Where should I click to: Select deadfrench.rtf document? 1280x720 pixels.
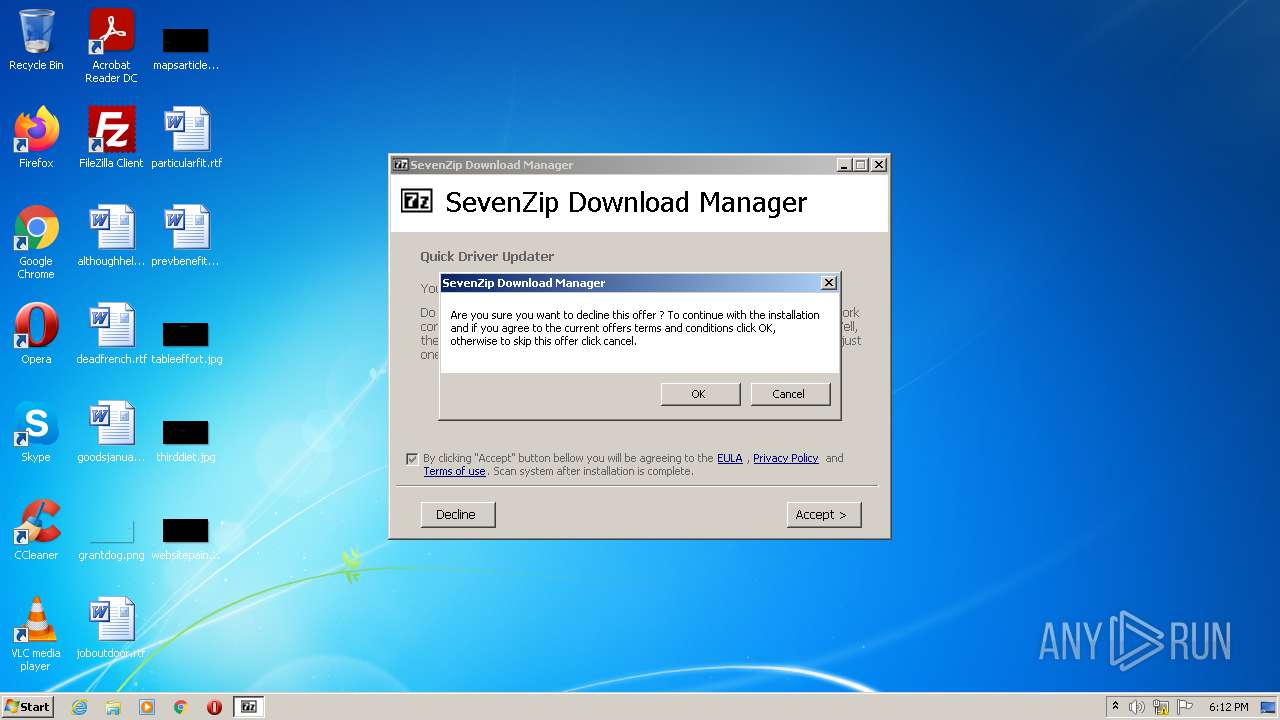(x=111, y=334)
